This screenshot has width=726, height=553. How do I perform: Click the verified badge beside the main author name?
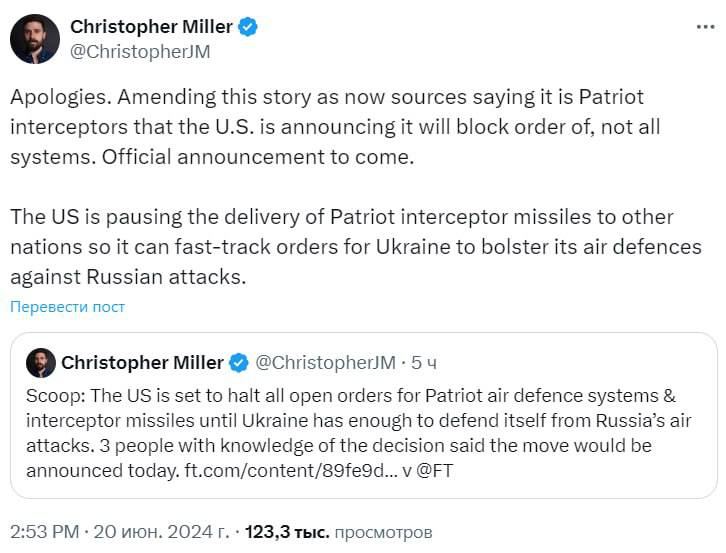coord(248,27)
